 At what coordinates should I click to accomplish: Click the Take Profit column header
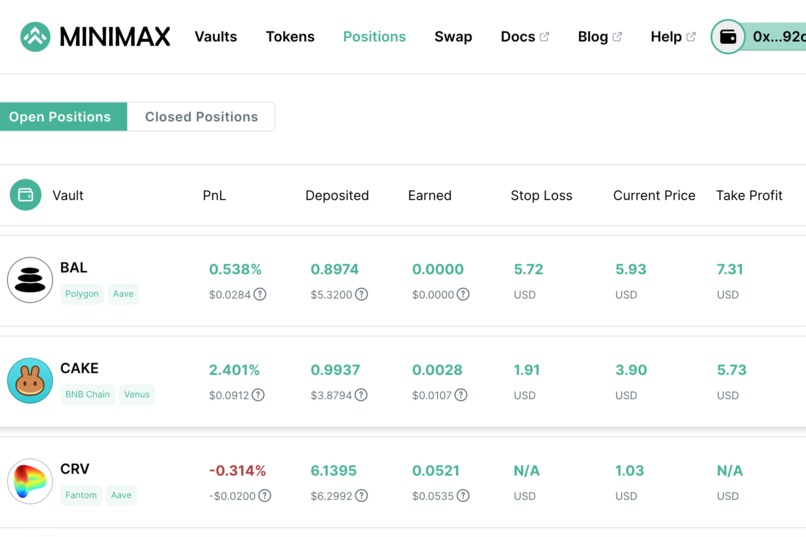click(x=749, y=195)
